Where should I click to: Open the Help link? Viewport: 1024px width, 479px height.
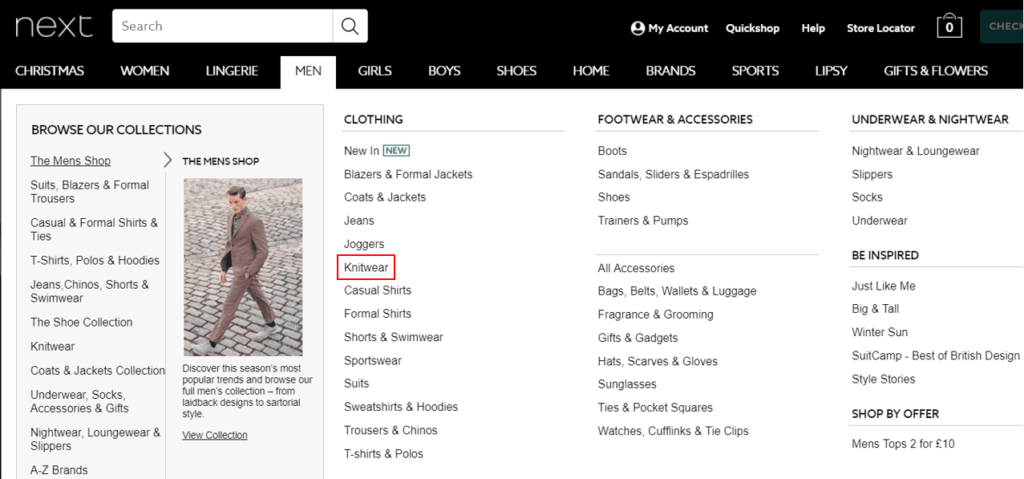(x=813, y=28)
